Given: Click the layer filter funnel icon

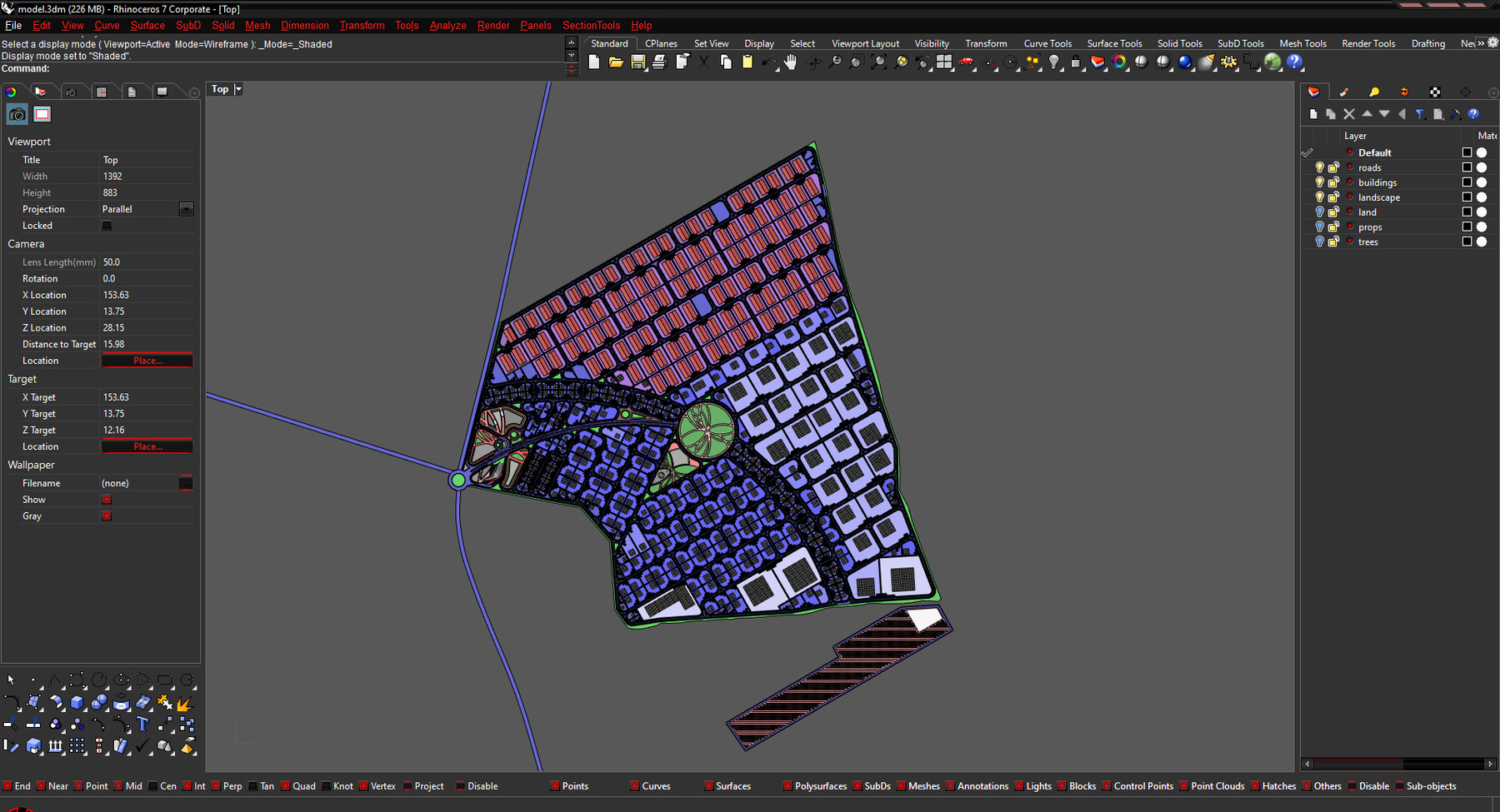Looking at the screenshot, I should (1420, 114).
